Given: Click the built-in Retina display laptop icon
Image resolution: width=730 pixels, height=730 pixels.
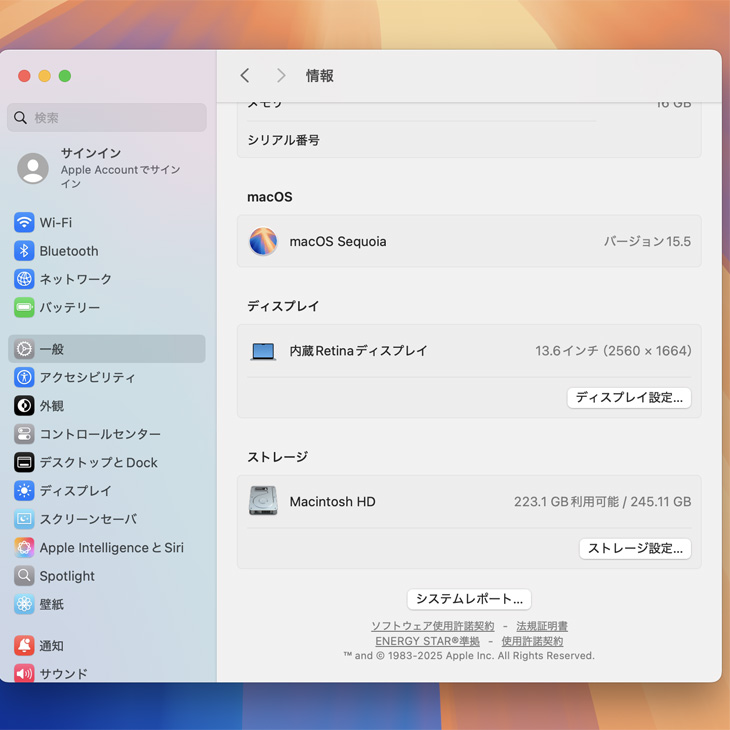Looking at the screenshot, I should (263, 351).
